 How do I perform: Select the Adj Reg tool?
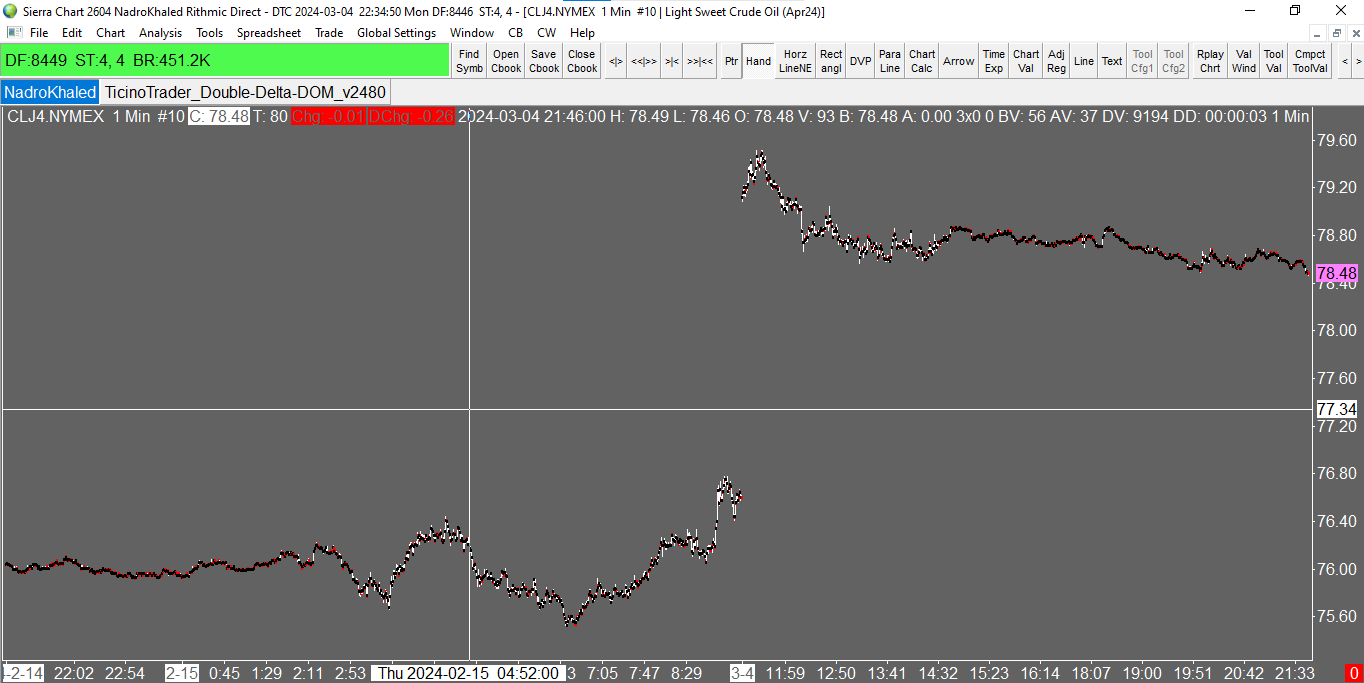[1057, 61]
